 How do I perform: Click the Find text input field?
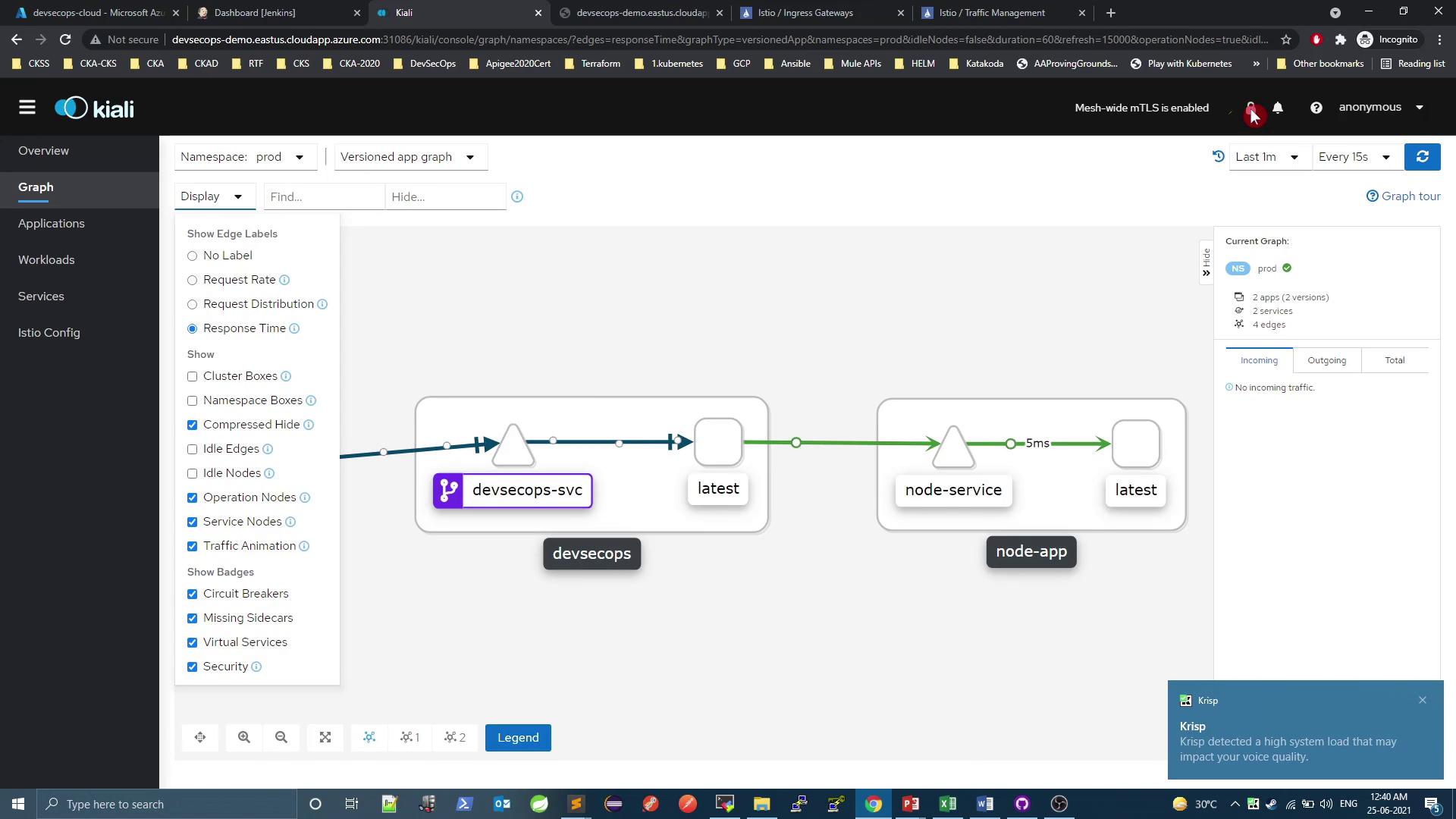[x=323, y=196]
